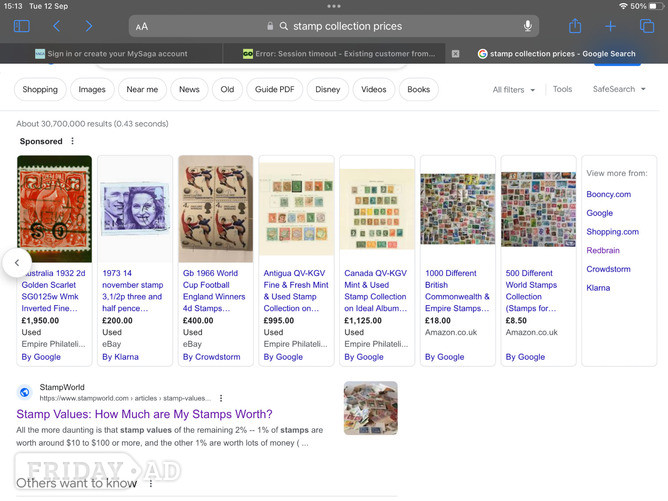Open the Safari sidebar panel icon
Screen dimensions: 668x501
(x=21, y=26)
